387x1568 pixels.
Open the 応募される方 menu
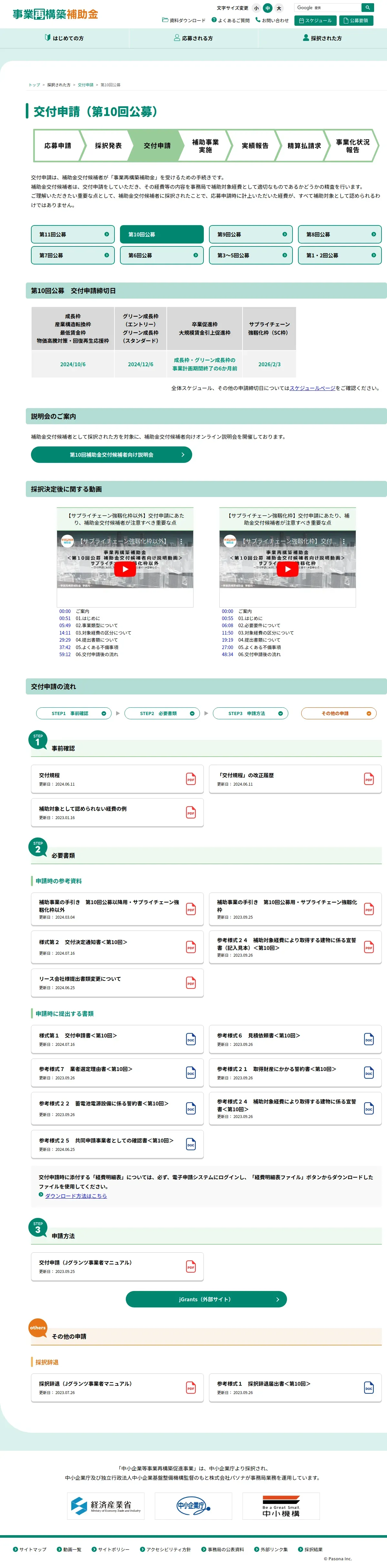coord(193,38)
